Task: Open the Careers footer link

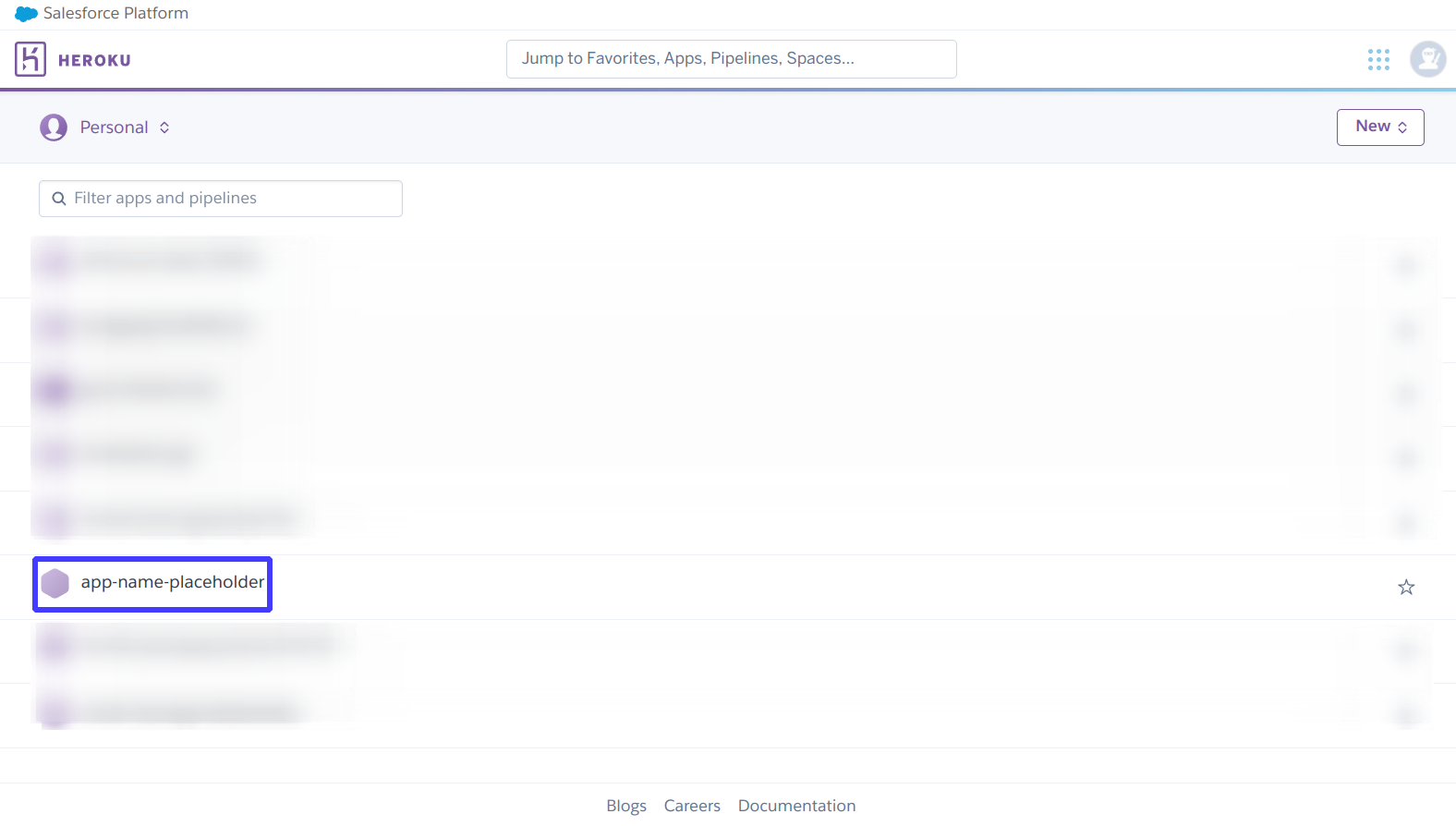Action: click(x=692, y=806)
